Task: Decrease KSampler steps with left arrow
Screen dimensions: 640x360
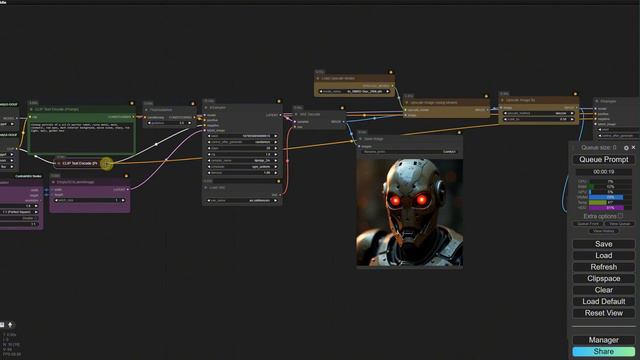Action: point(209,148)
